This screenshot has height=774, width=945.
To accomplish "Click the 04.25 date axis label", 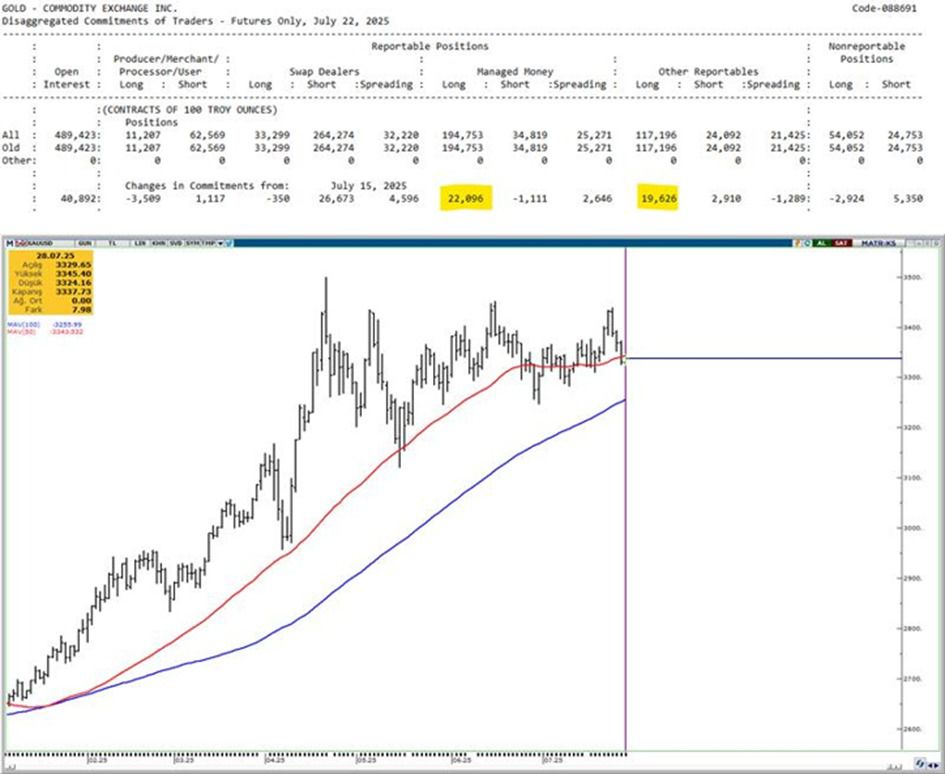I will point(274,761).
